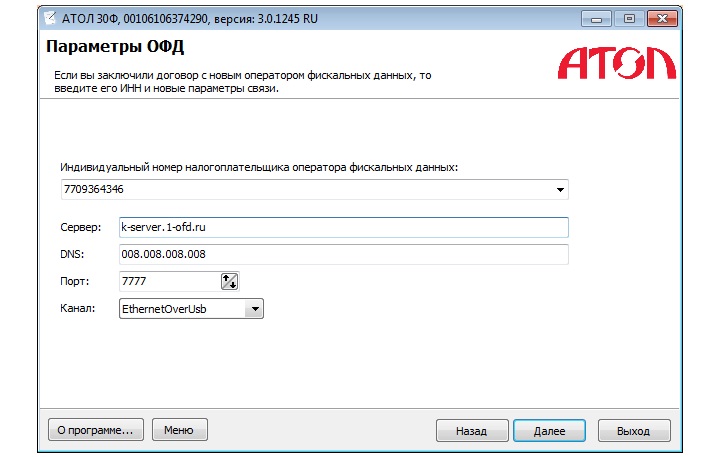Click the АТОЛ logo
Screen dimensions: 720x457
click(616, 62)
